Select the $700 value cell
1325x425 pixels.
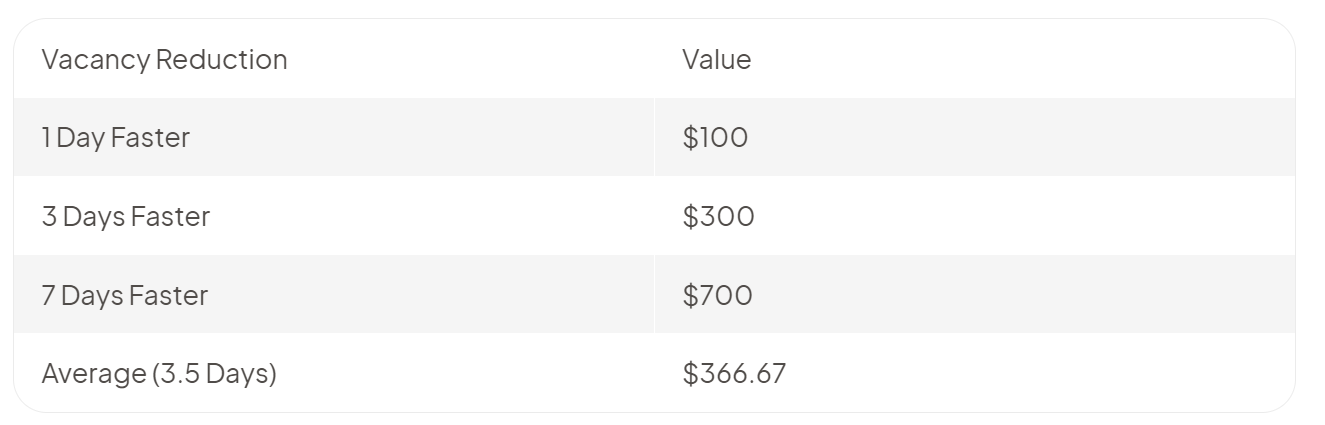(975, 295)
